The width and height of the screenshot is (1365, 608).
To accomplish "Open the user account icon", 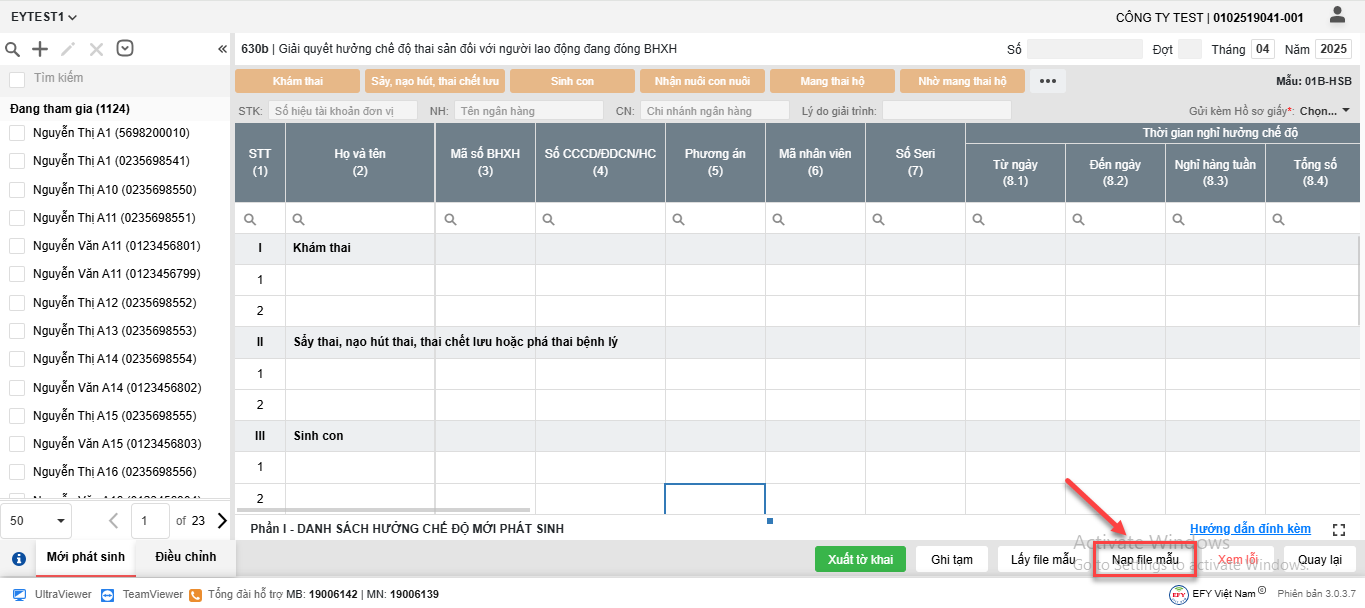I will 1337,15.
